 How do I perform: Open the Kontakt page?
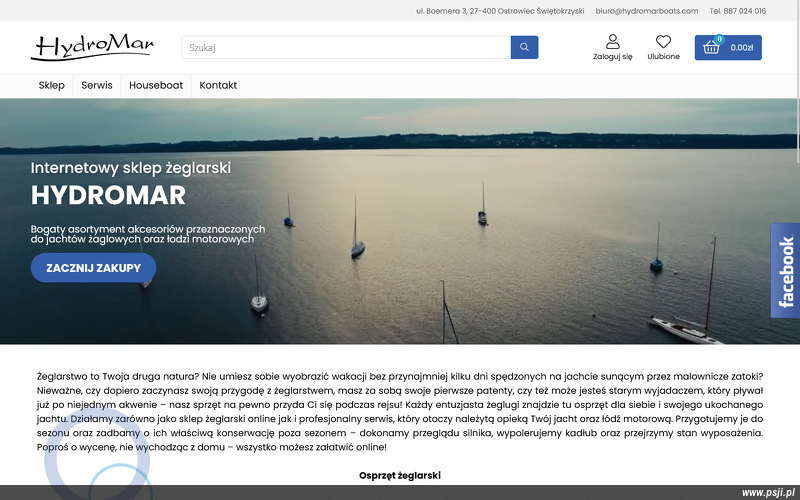218,85
